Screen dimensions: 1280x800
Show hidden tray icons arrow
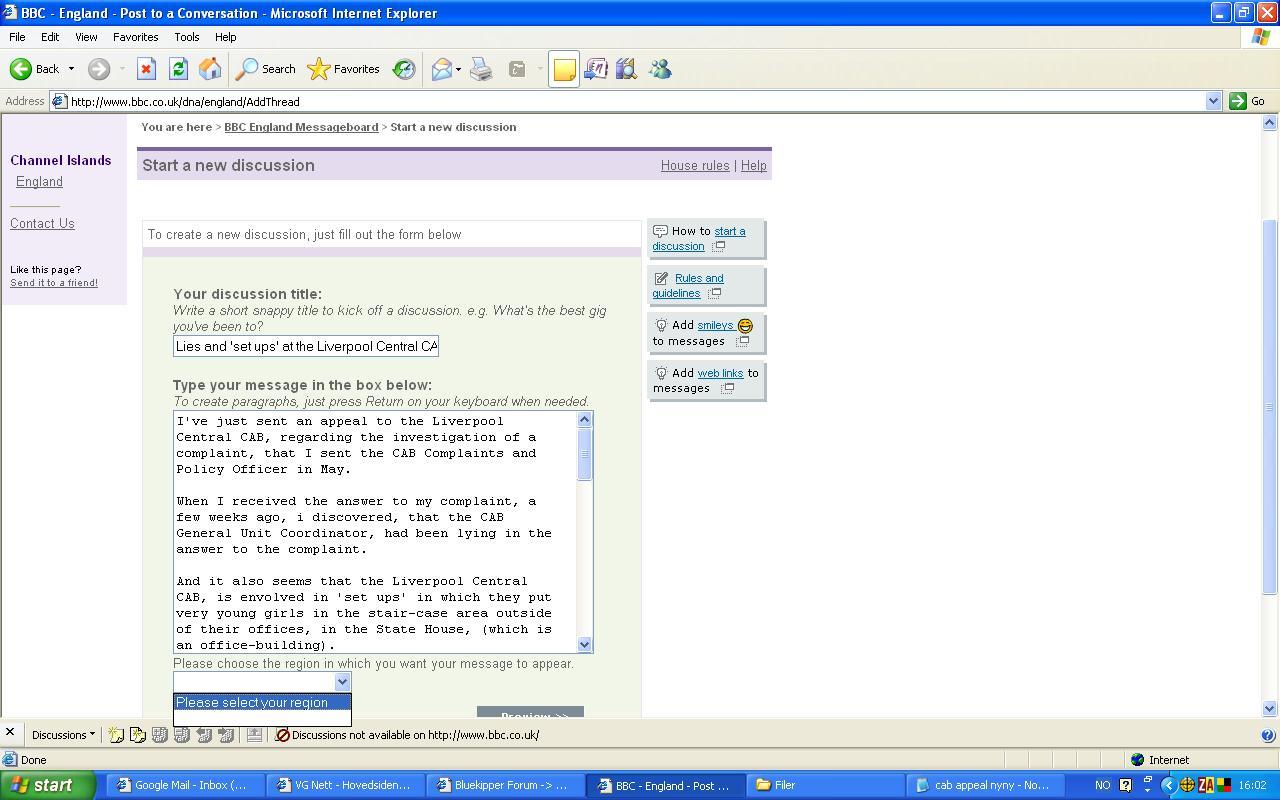pos(1168,785)
